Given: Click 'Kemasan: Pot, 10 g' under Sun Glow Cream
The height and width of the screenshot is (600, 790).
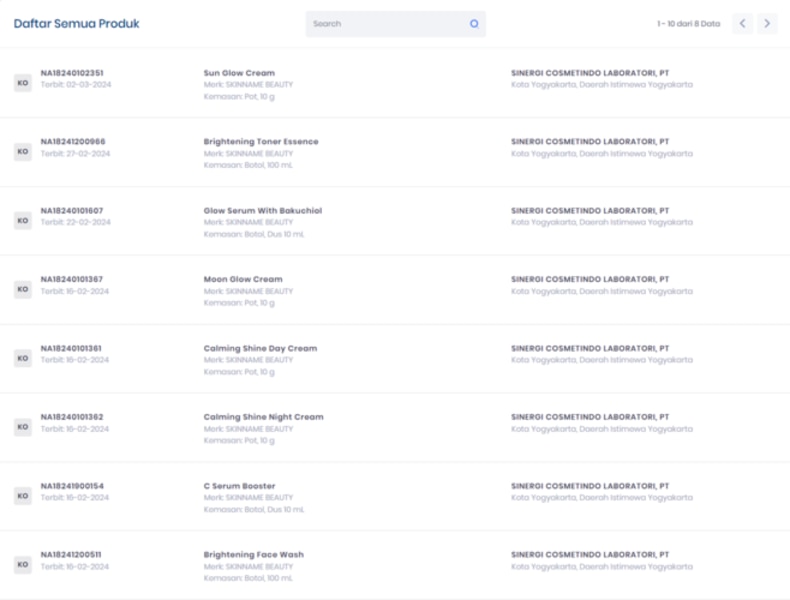Looking at the screenshot, I should [239, 97].
